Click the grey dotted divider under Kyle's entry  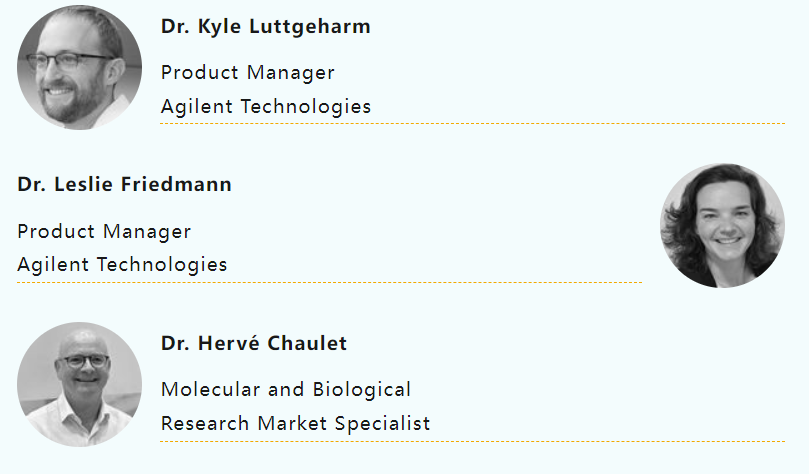(x=472, y=123)
